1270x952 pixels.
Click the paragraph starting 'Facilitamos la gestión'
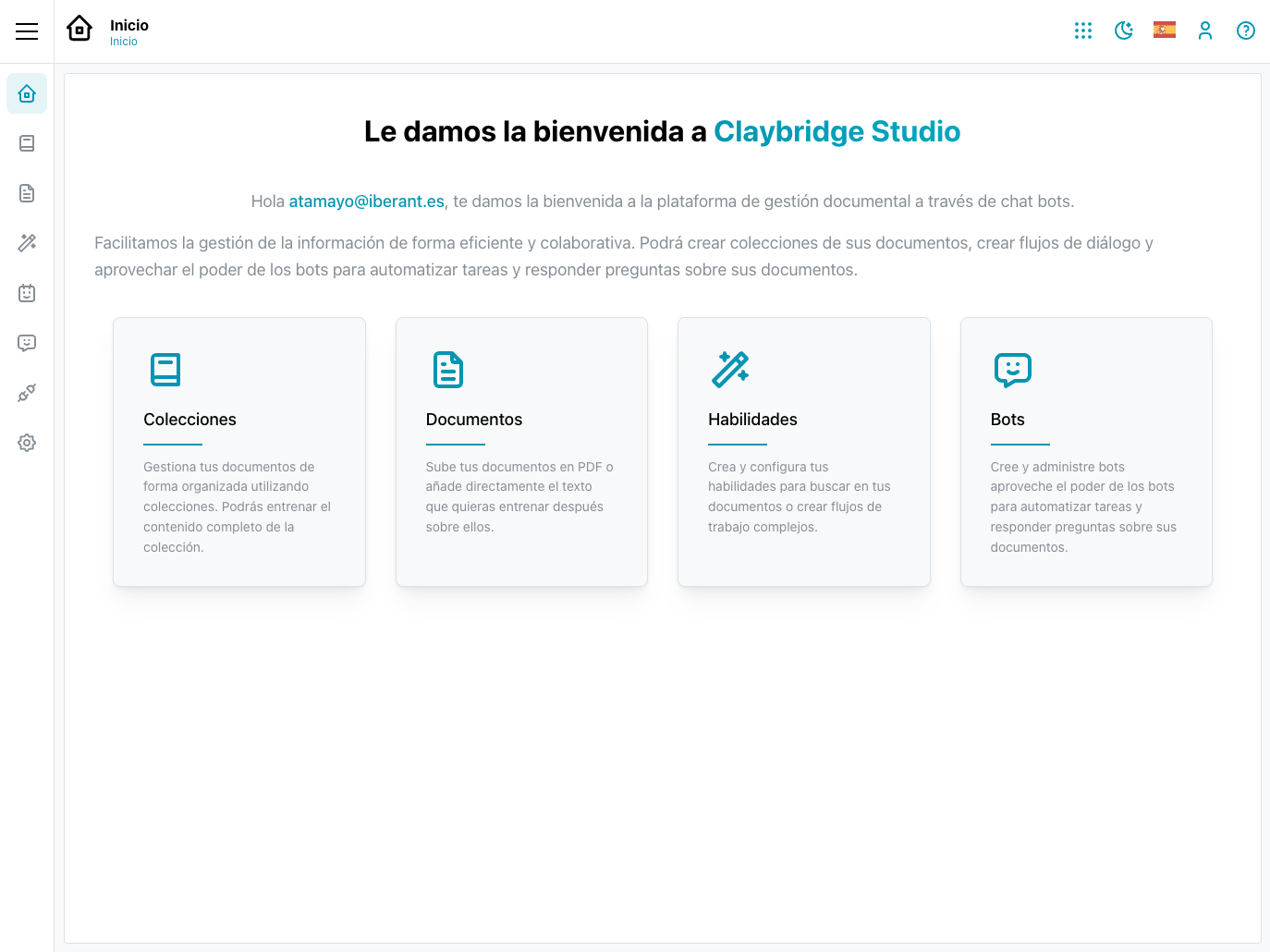tap(624, 256)
